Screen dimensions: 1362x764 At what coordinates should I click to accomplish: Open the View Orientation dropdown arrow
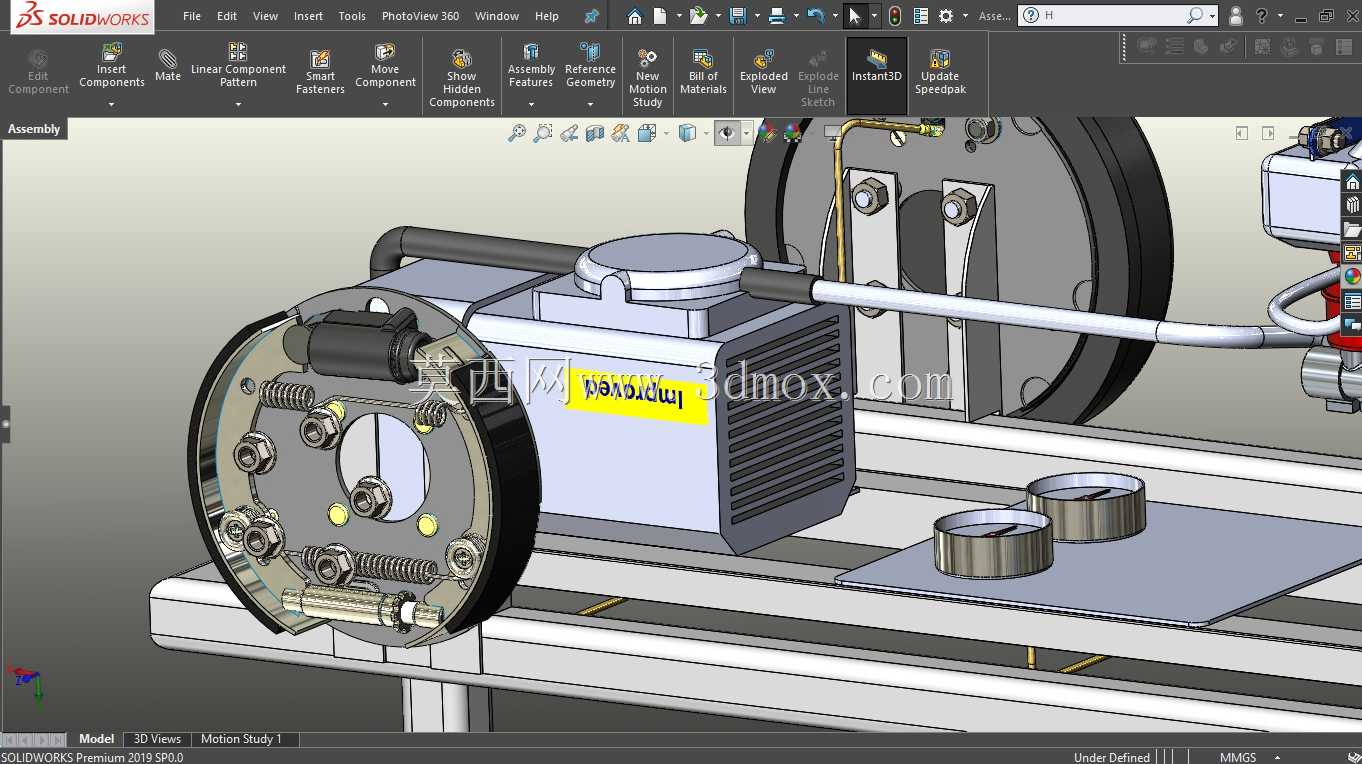pos(666,133)
